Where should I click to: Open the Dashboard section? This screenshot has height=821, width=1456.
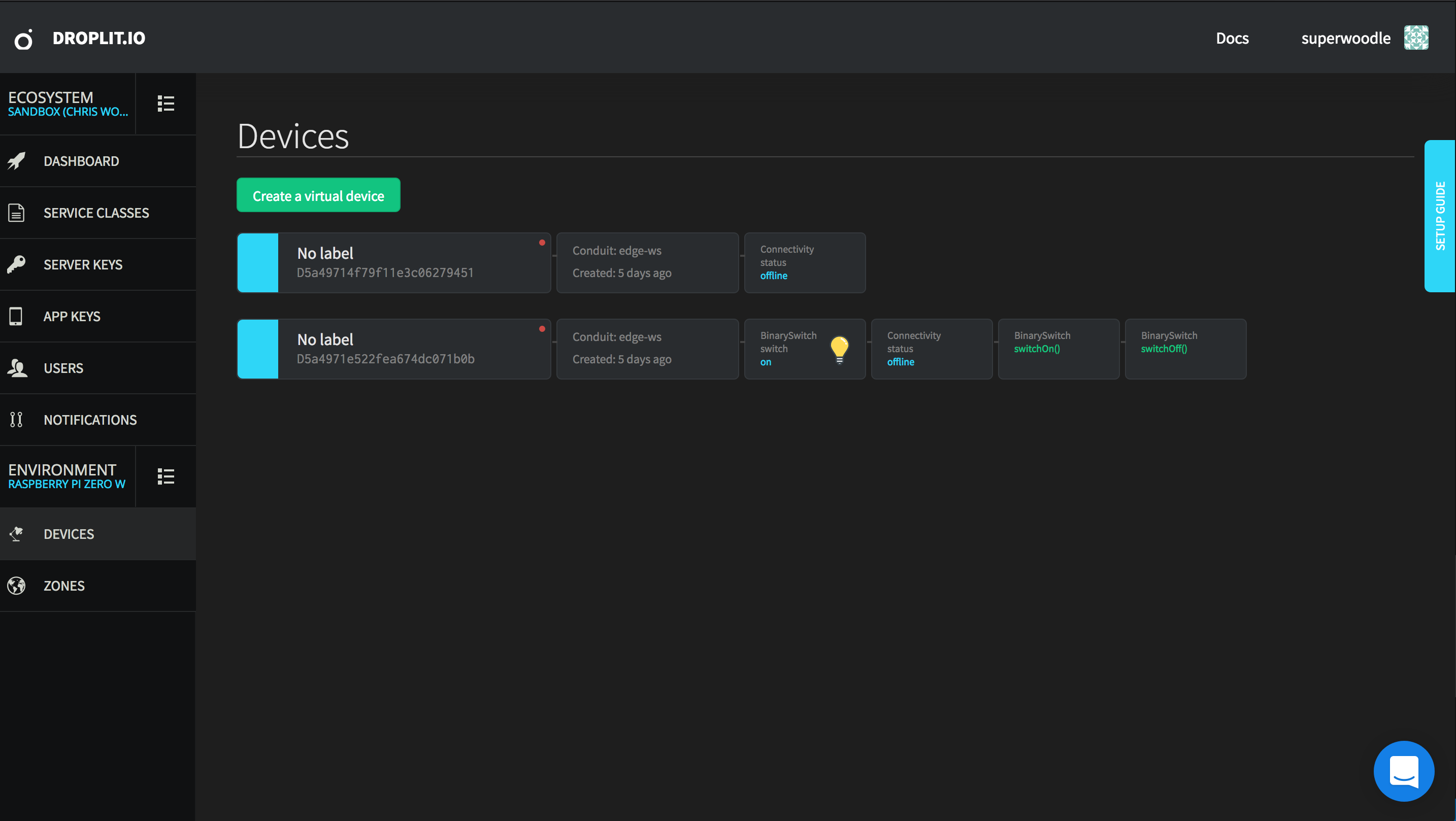click(x=98, y=161)
